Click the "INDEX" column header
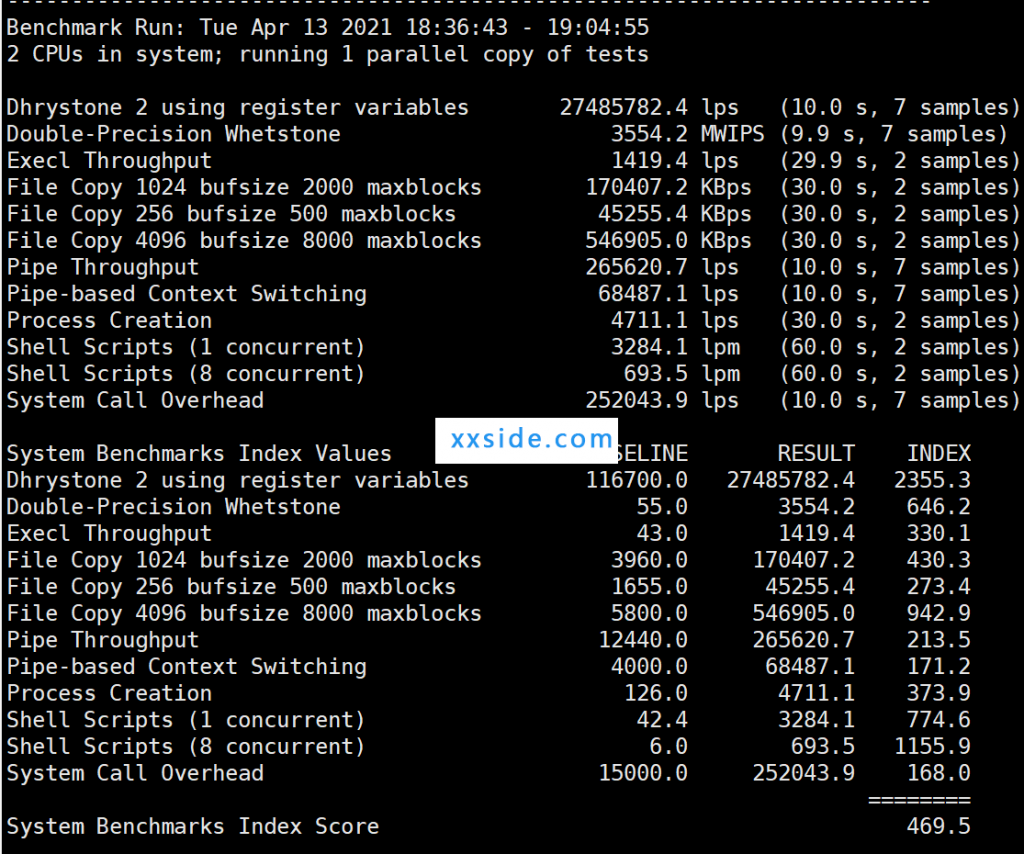 [938, 454]
